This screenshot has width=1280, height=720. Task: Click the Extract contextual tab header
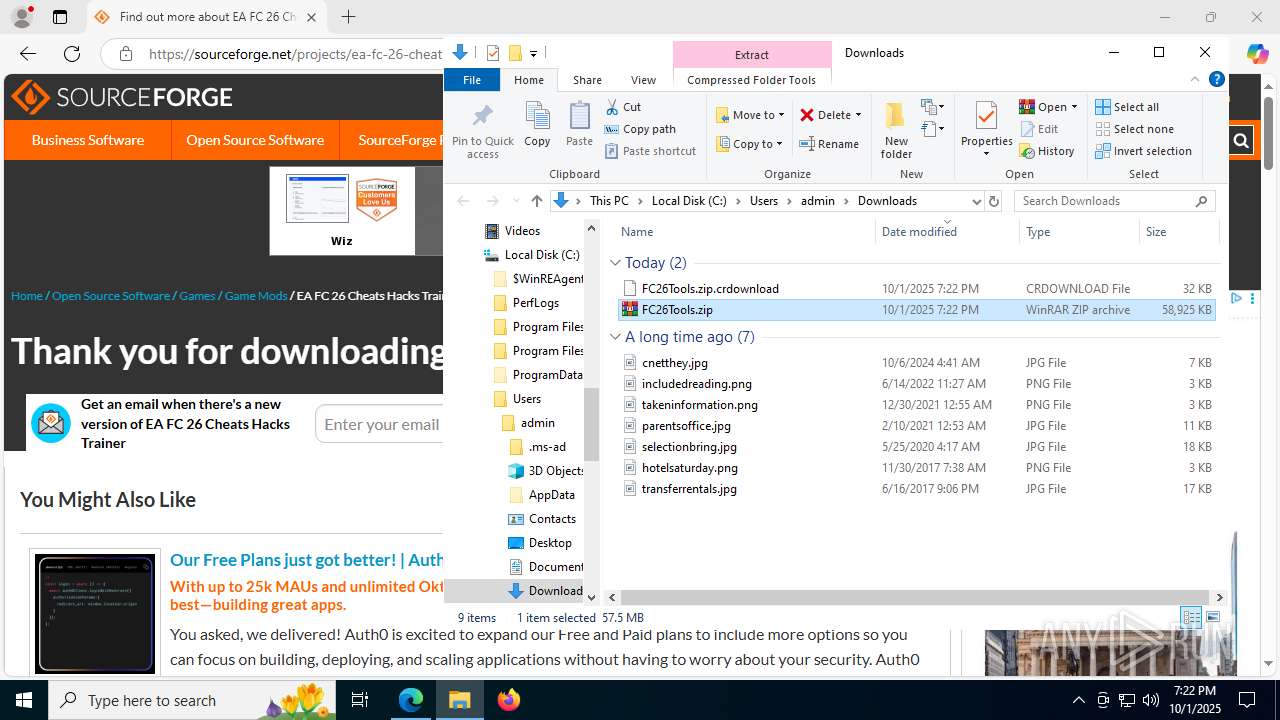pyautogui.click(x=752, y=55)
